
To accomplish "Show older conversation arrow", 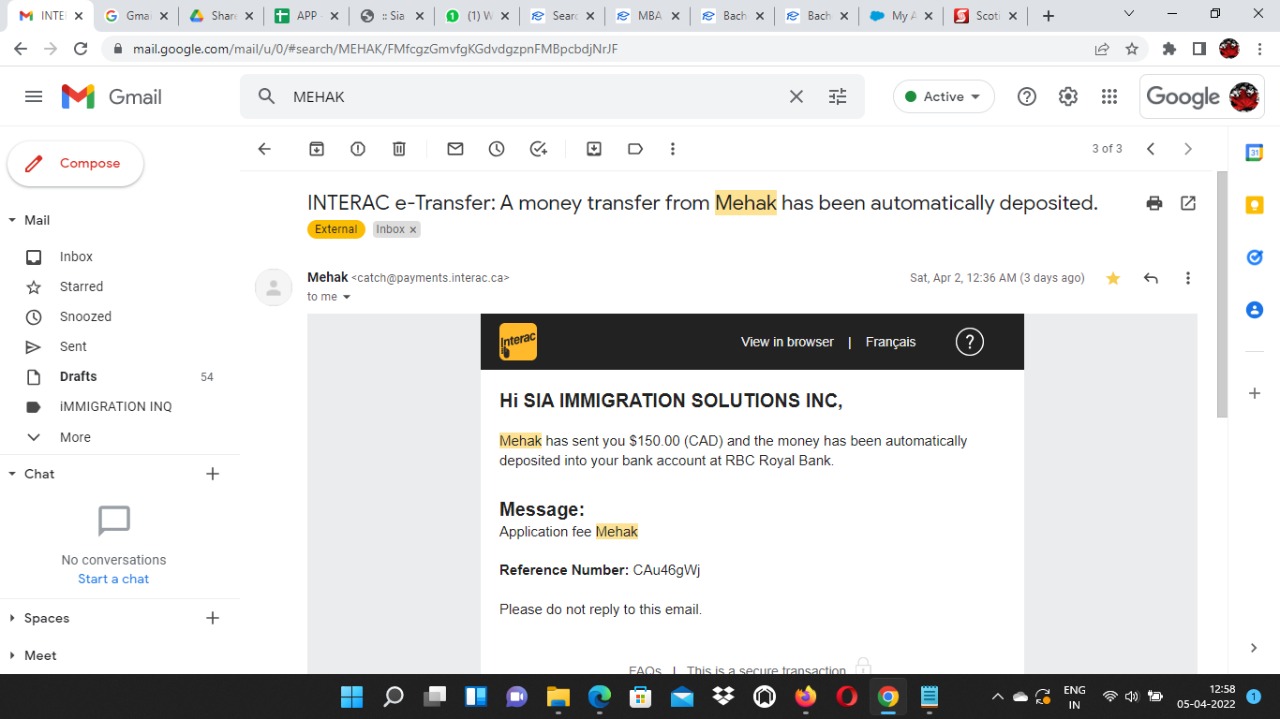I will [x=1188, y=149].
